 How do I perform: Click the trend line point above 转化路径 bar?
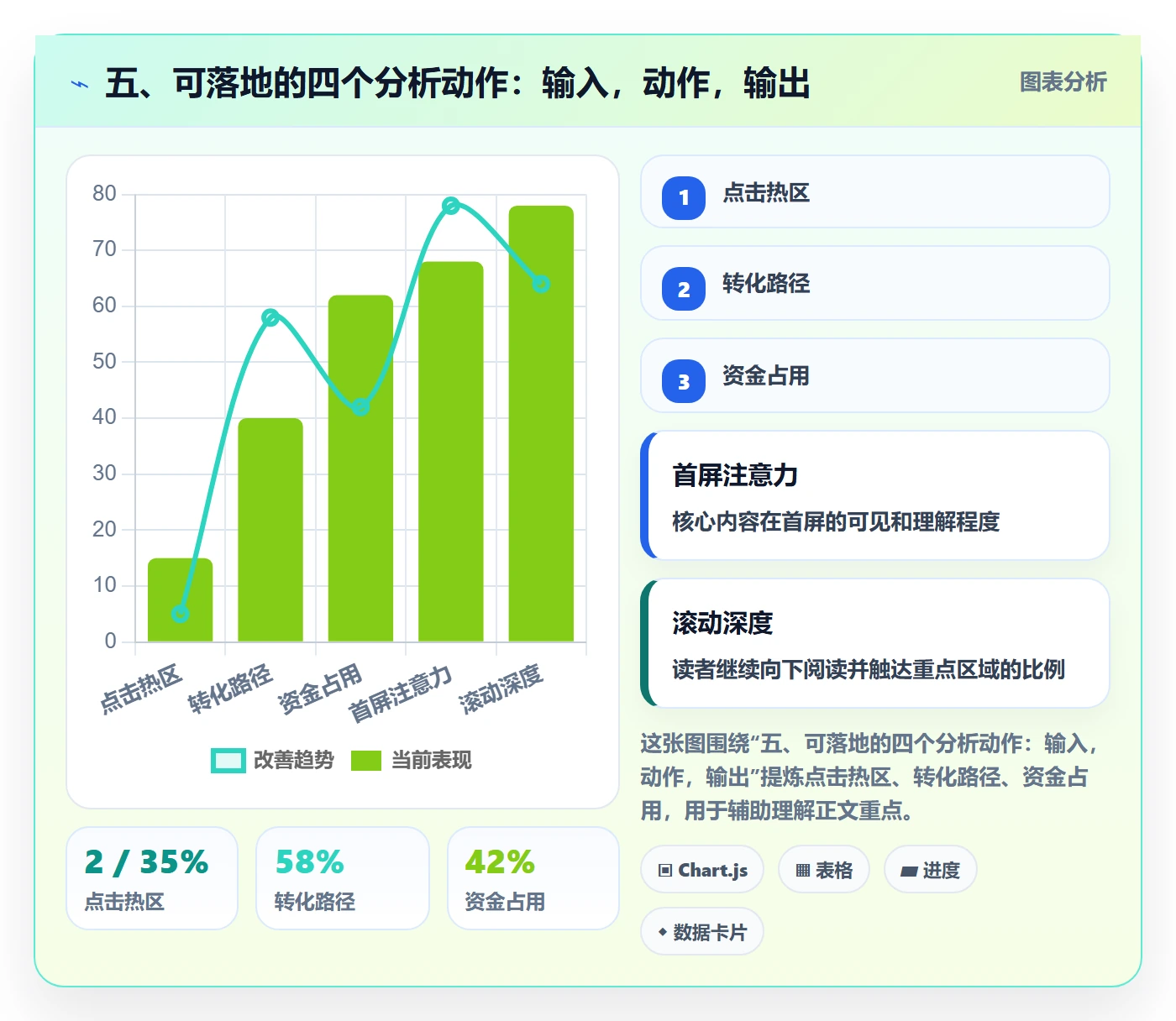coord(270,317)
